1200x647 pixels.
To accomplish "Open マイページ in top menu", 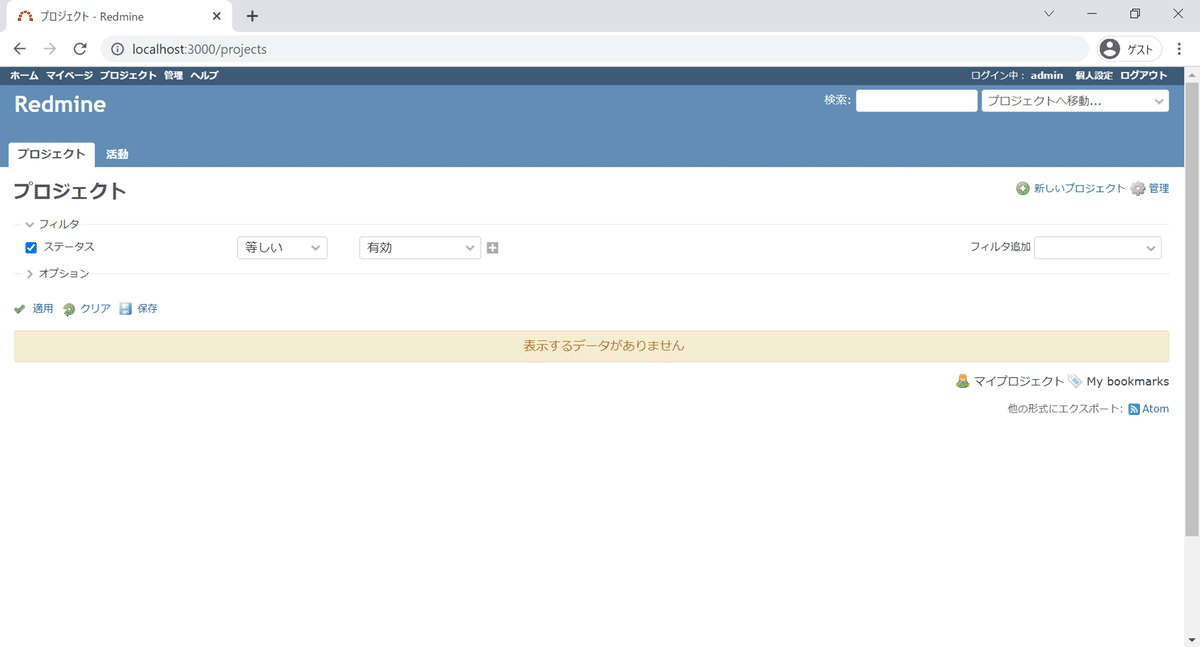I will point(69,76).
